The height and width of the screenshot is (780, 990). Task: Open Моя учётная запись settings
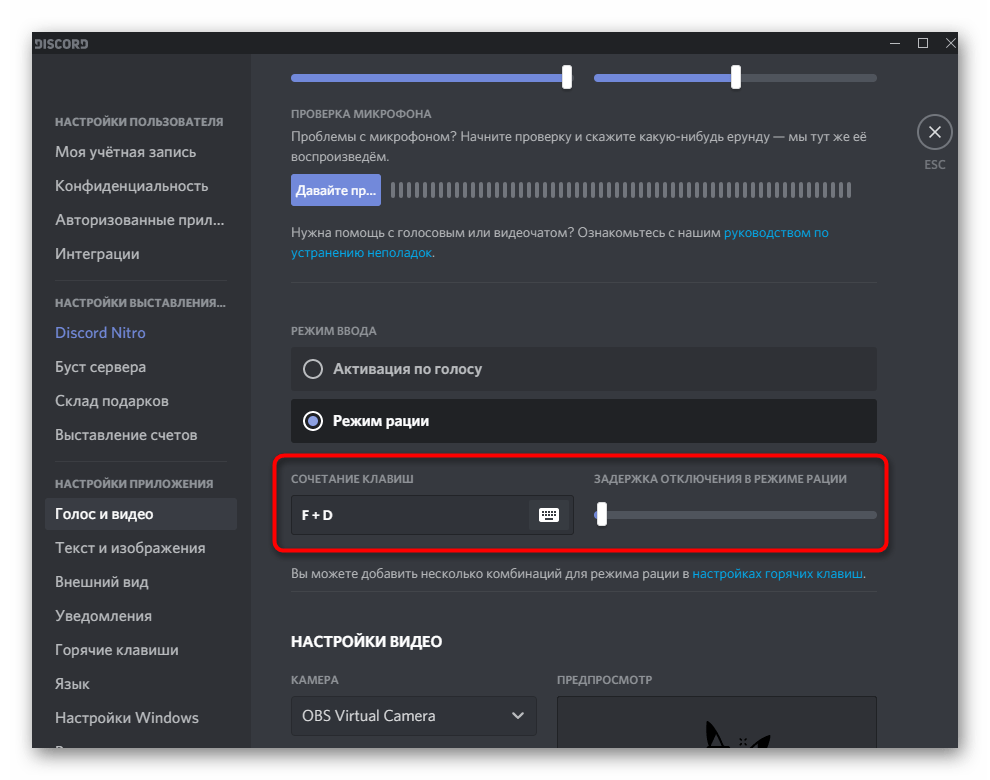click(126, 152)
